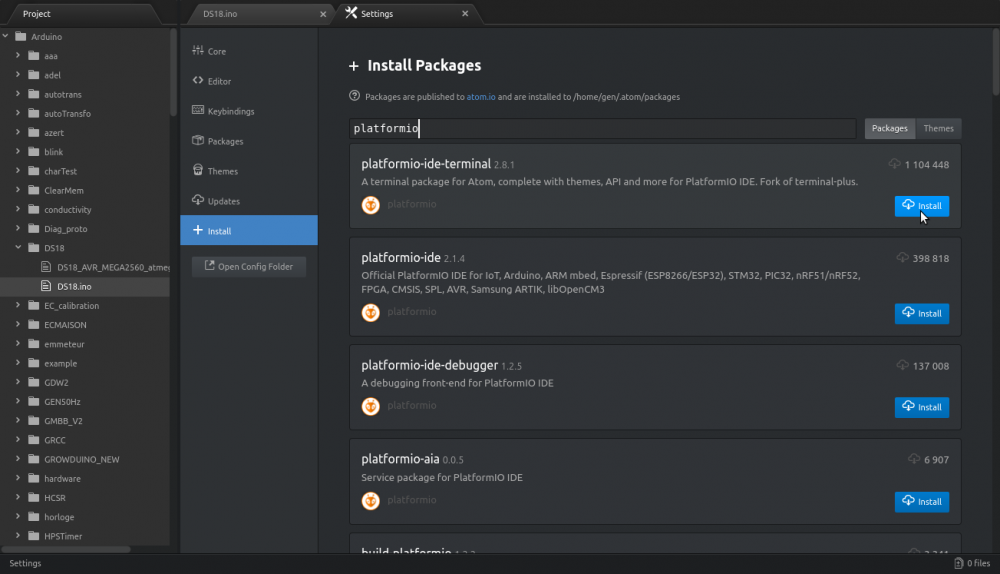This screenshot has width=1000, height=574.
Task: Collapse the Arduino root folder
Action: [6, 36]
